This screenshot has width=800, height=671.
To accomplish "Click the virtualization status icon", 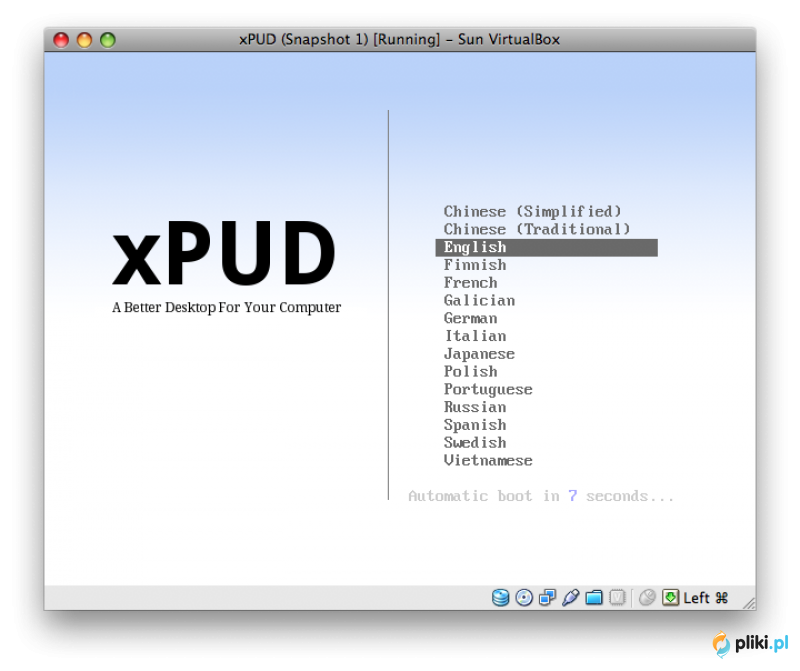I will tap(617, 597).
